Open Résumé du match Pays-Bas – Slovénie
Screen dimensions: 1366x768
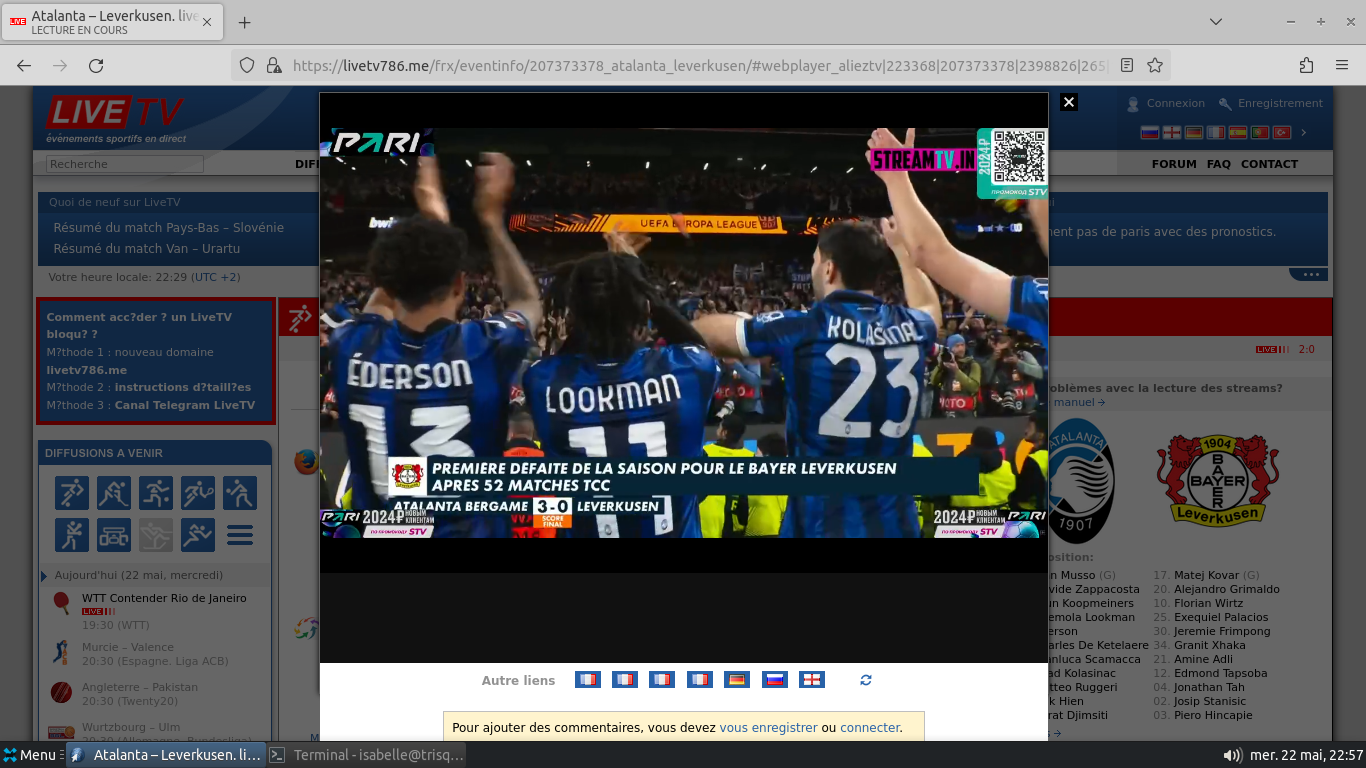(168, 228)
